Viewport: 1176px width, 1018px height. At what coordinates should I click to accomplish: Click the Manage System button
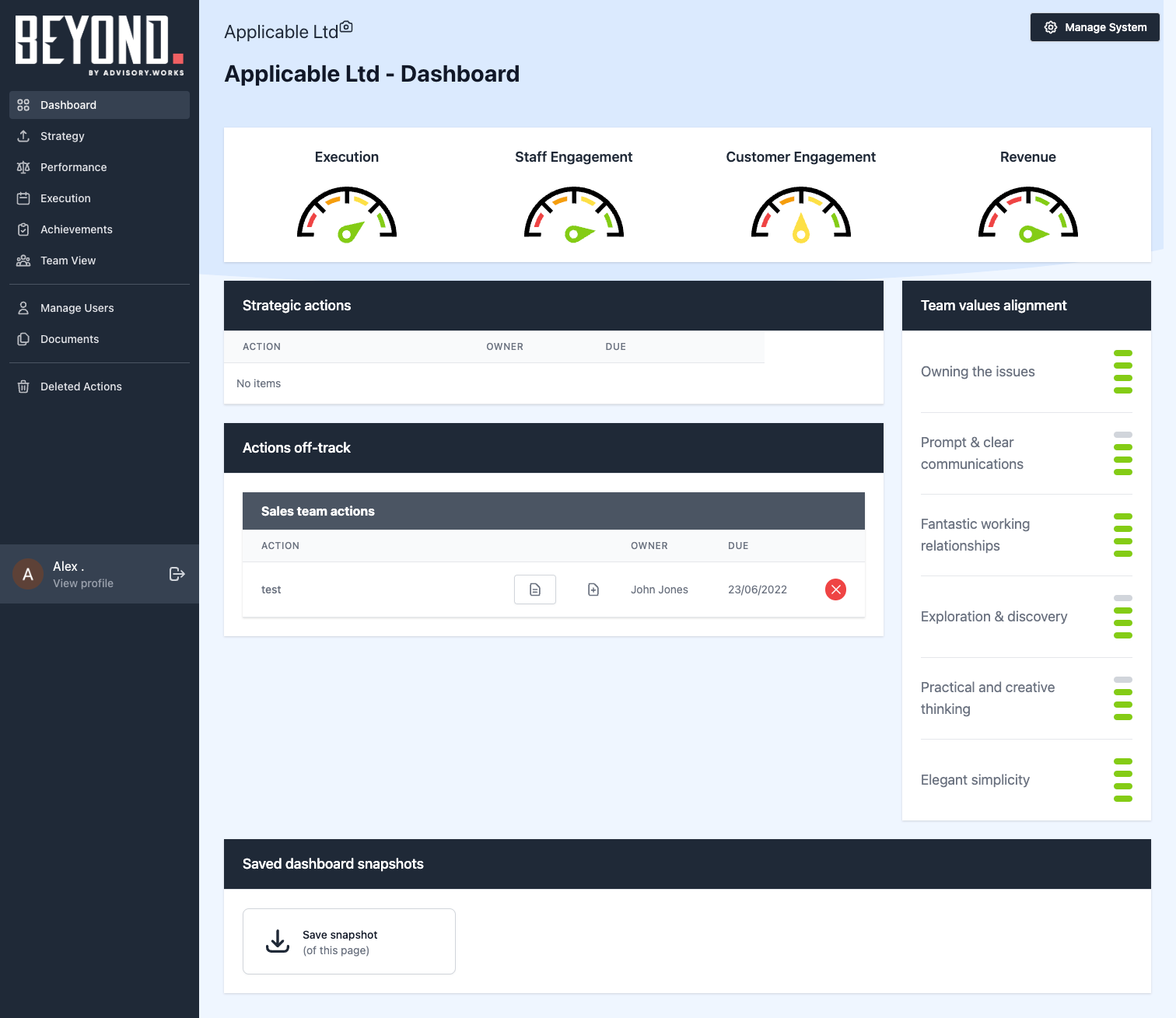[x=1094, y=27]
